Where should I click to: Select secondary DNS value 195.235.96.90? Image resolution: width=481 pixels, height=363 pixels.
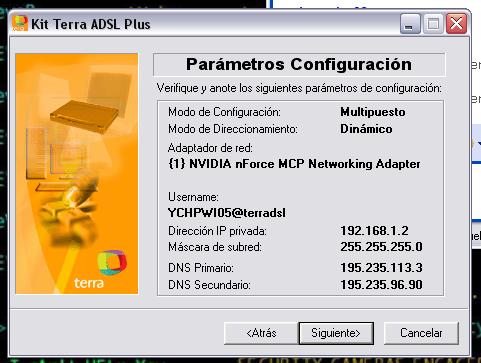(x=381, y=285)
